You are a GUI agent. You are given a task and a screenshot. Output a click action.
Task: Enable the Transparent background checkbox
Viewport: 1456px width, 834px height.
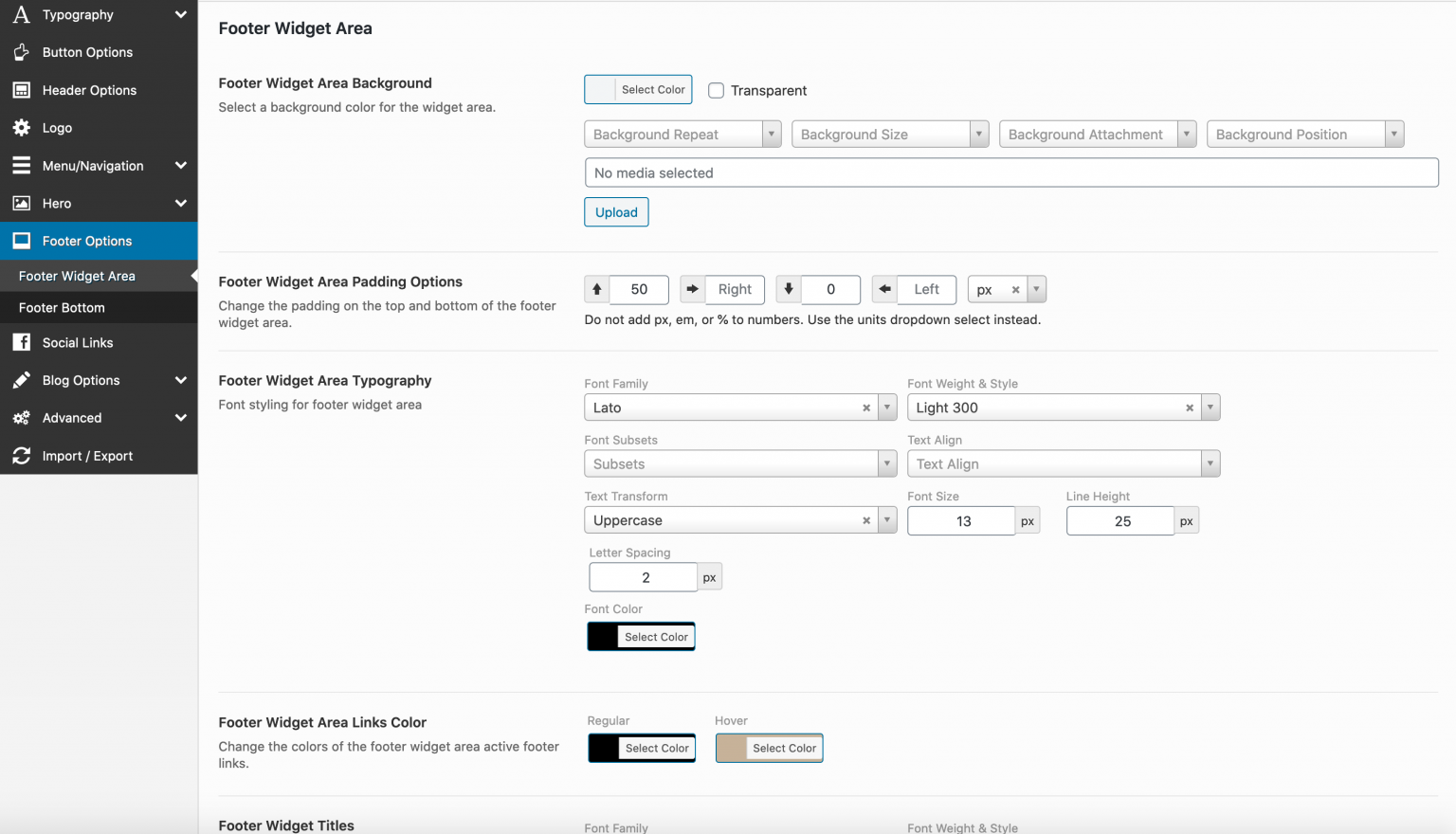pos(717,91)
